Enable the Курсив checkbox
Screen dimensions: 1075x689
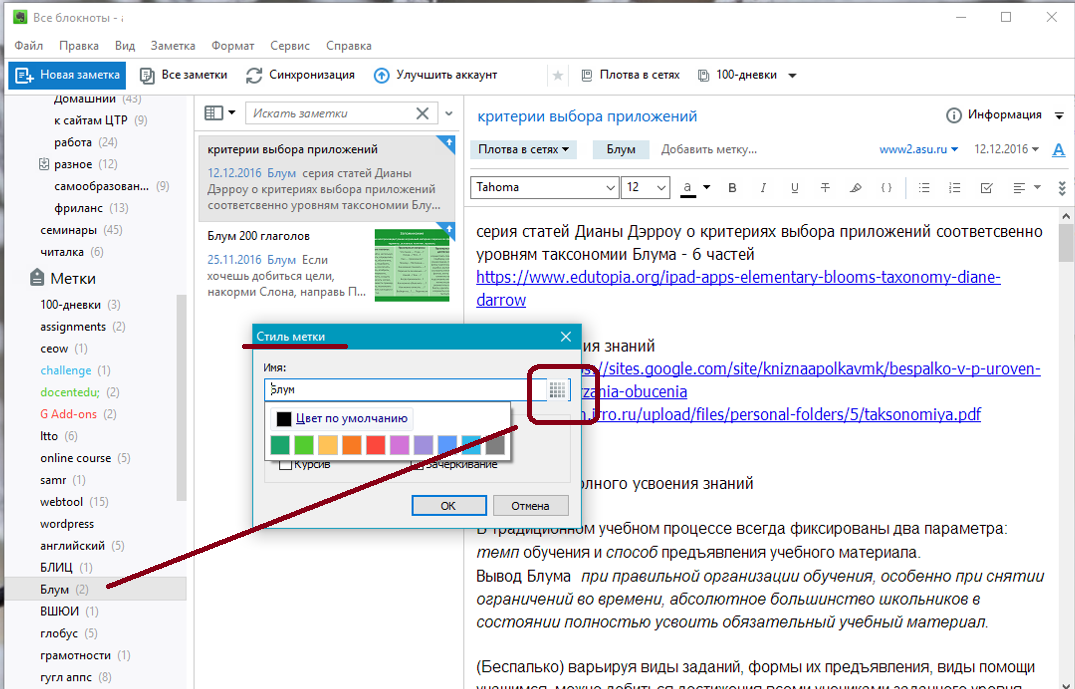285,465
